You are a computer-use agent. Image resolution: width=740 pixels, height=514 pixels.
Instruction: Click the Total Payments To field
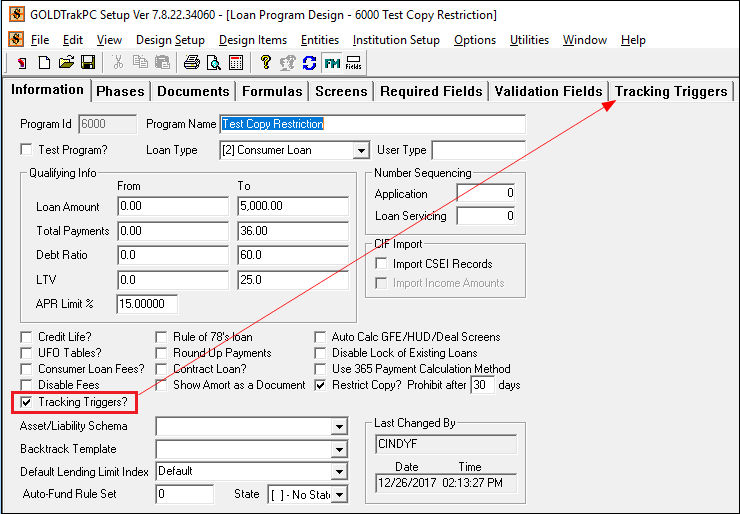point(293,231)
